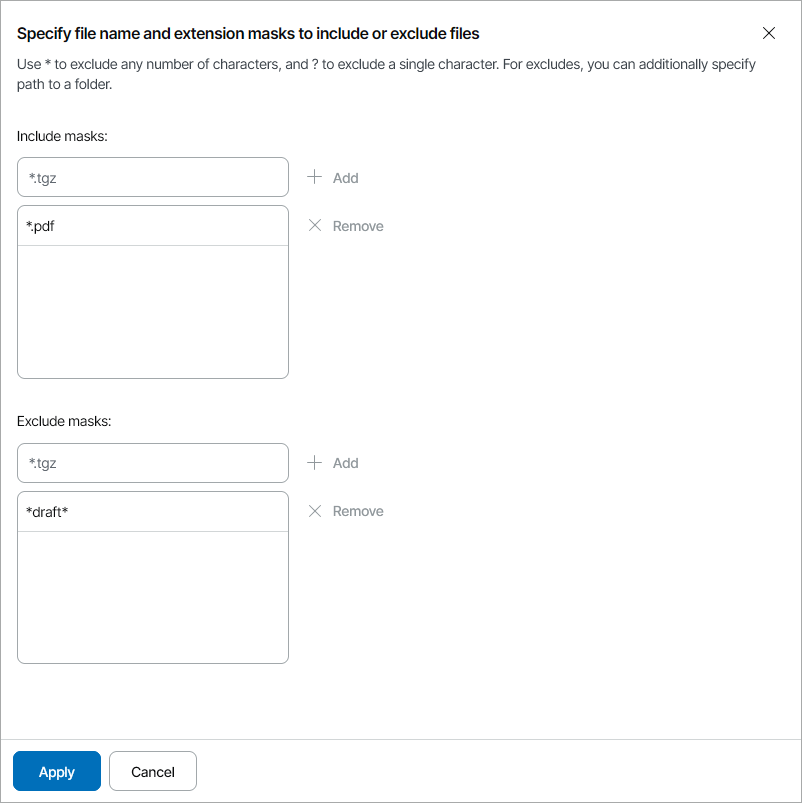This screenshot has width=802, height=803.
Task: Click empty area of Exclude masks list
Action: click(153, 597)
